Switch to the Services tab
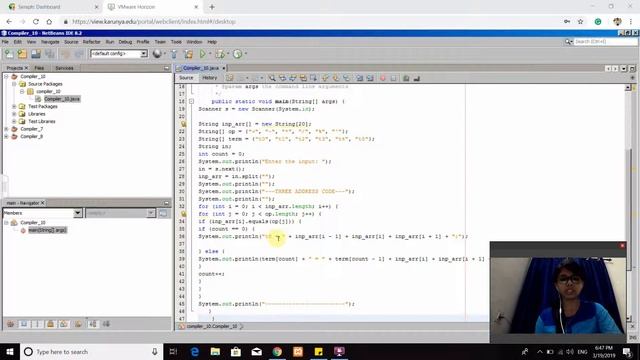Screen dimensions: 640x360 pyautogui.click(x=64, y=68)
